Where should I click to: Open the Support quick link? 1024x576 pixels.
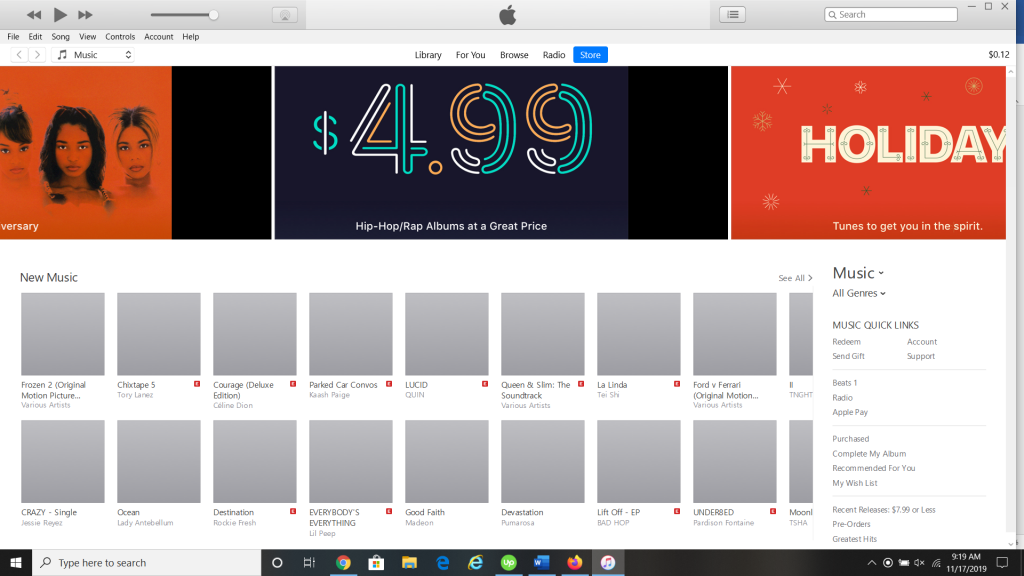[921, 356]
